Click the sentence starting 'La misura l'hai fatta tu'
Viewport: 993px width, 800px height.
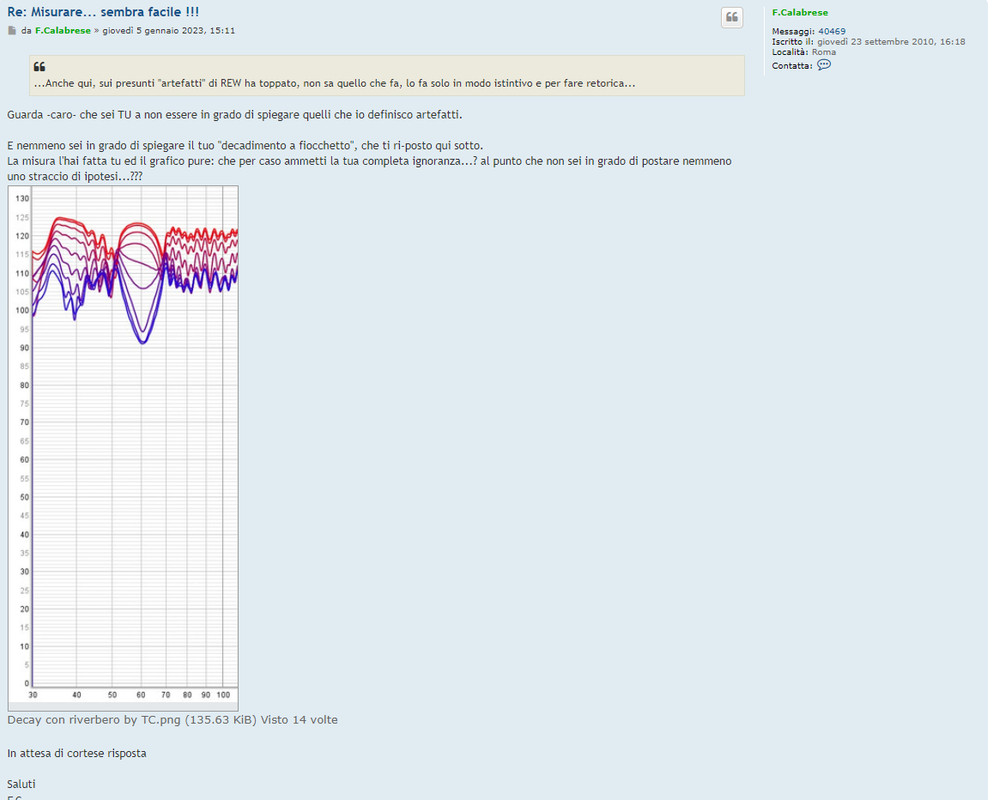coord(369,168)
